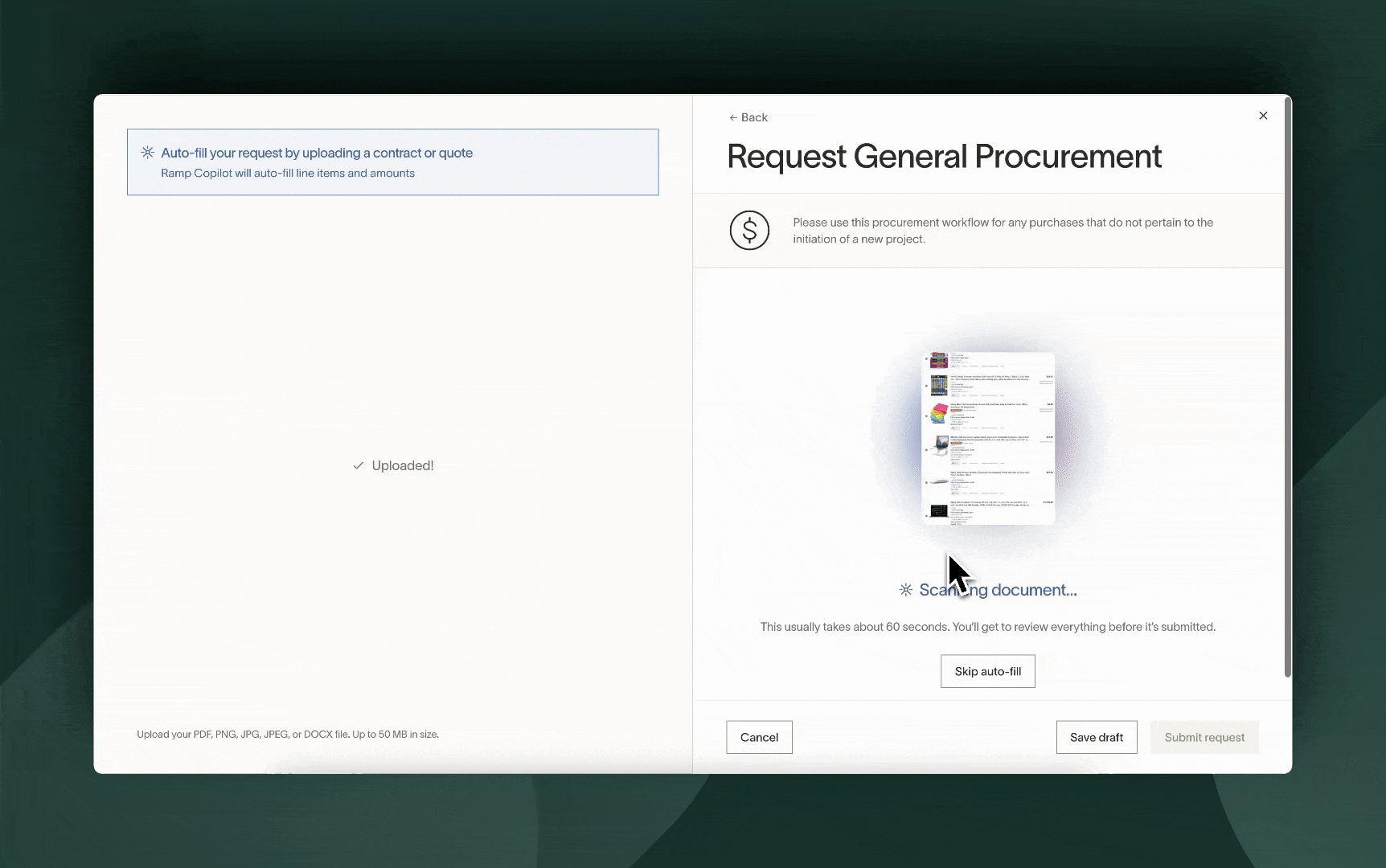Click the dialog's vertical scrollbar

1287,387
